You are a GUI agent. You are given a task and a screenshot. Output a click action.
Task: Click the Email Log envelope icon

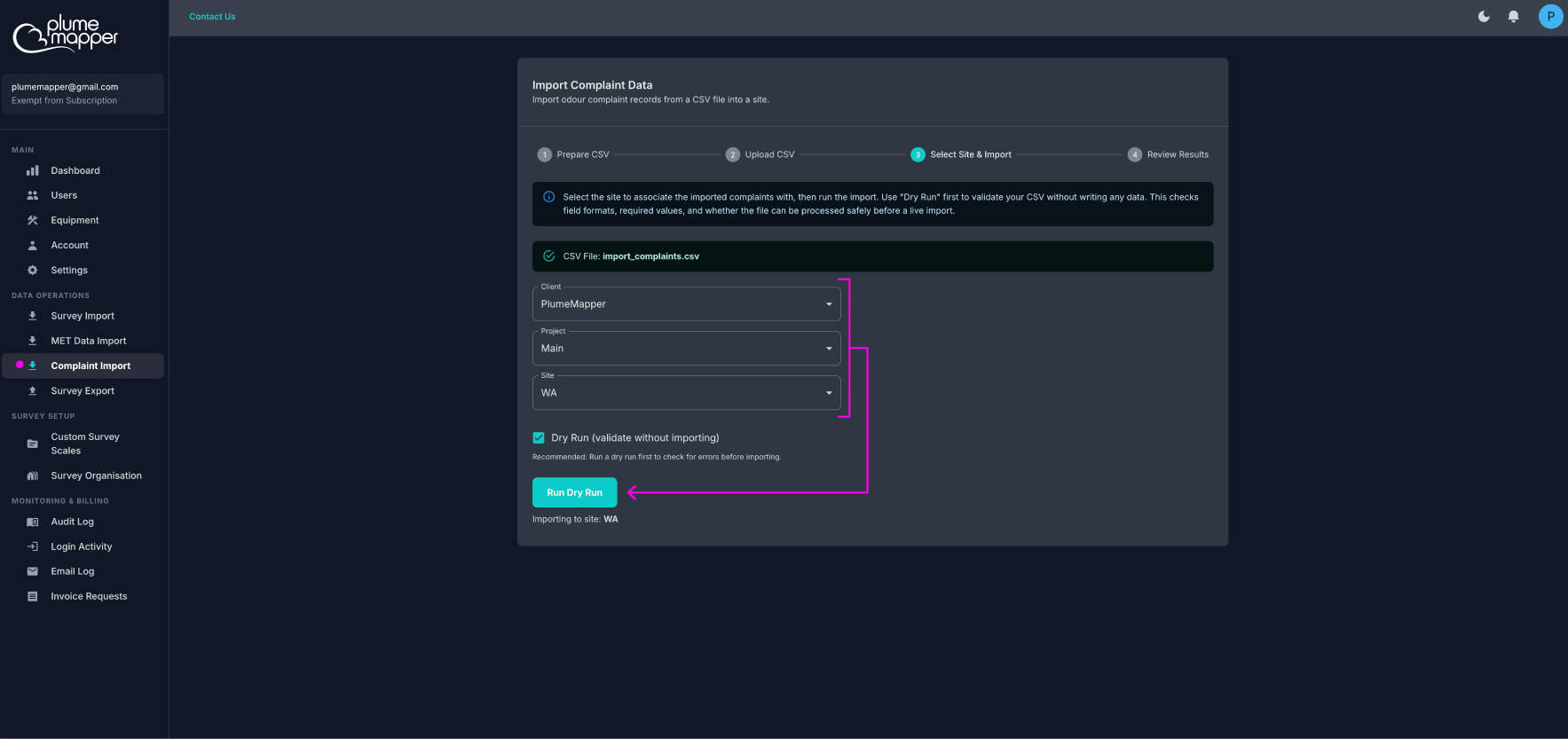pyautogui.click(x=33, y=571)
